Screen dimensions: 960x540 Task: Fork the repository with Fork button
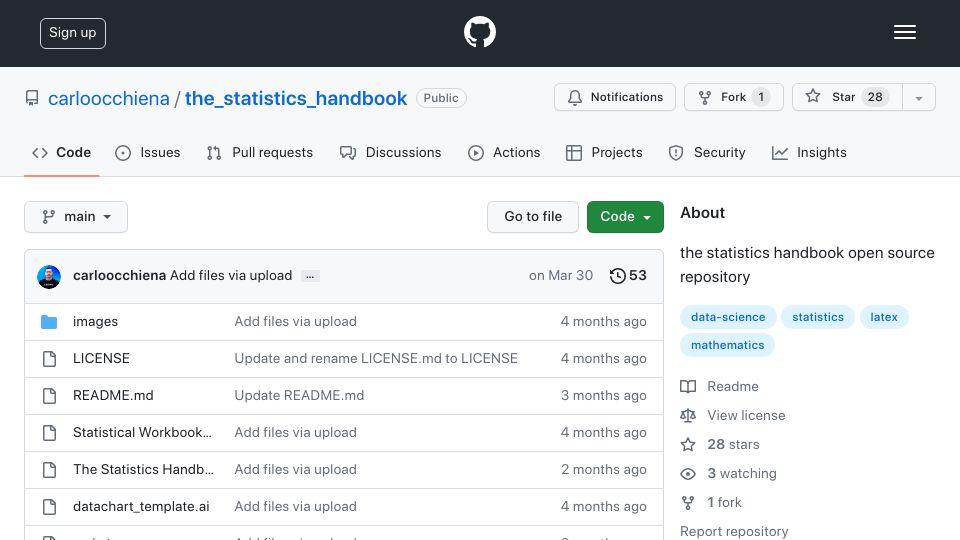coord(733,97)
